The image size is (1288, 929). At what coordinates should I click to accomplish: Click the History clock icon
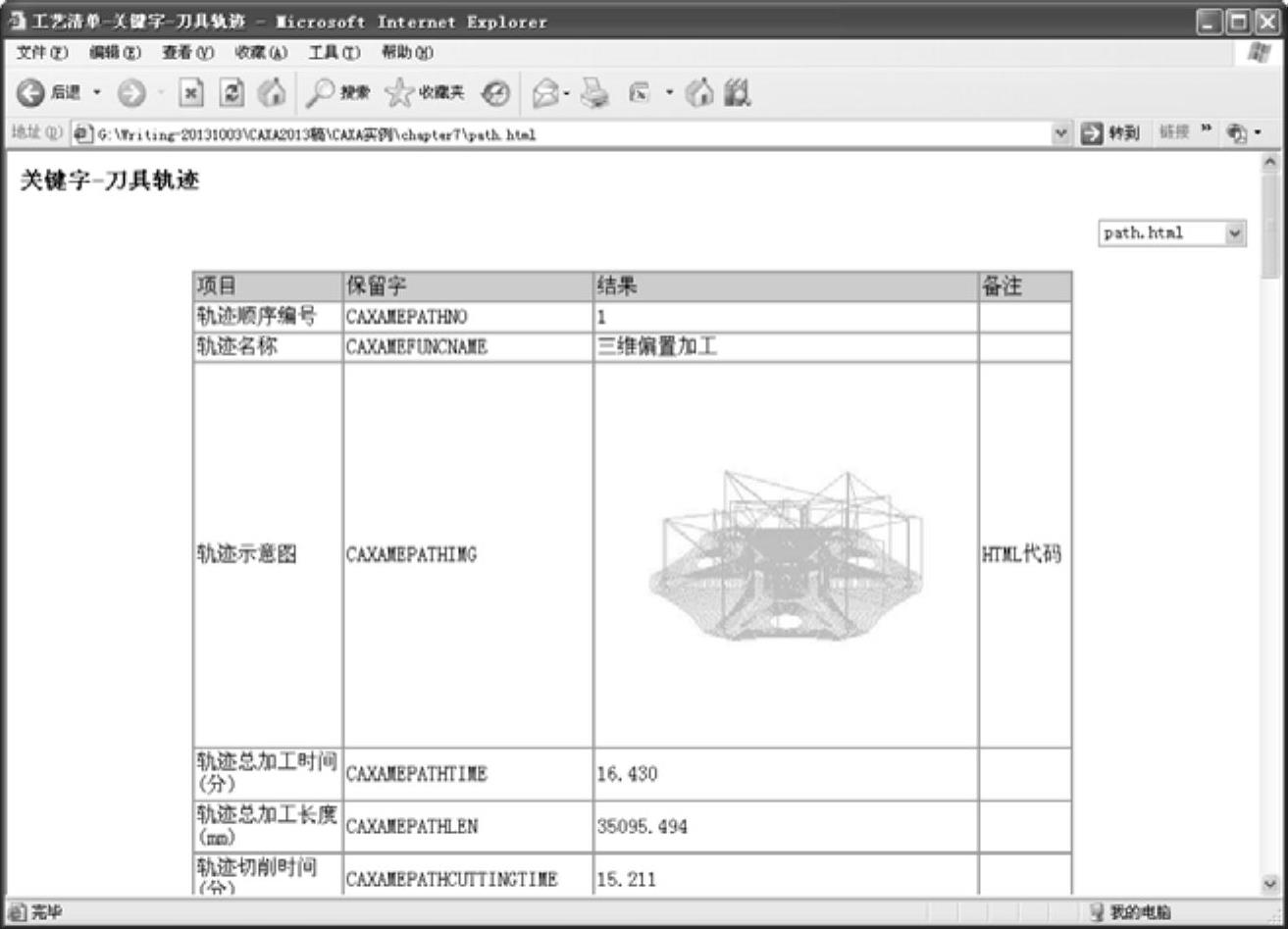[496, 92]
